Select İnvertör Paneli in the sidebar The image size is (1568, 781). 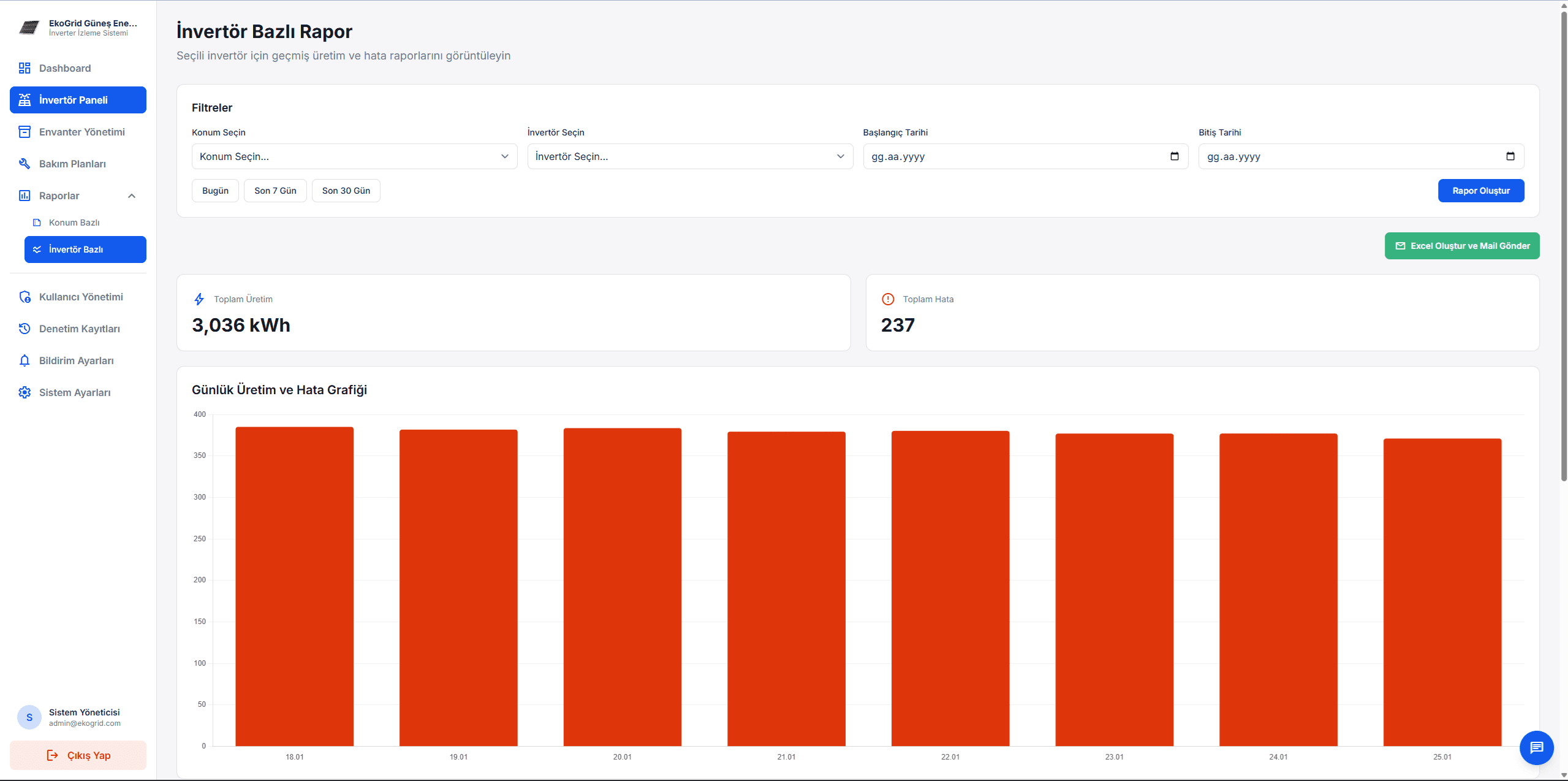[x=78, y=100]
